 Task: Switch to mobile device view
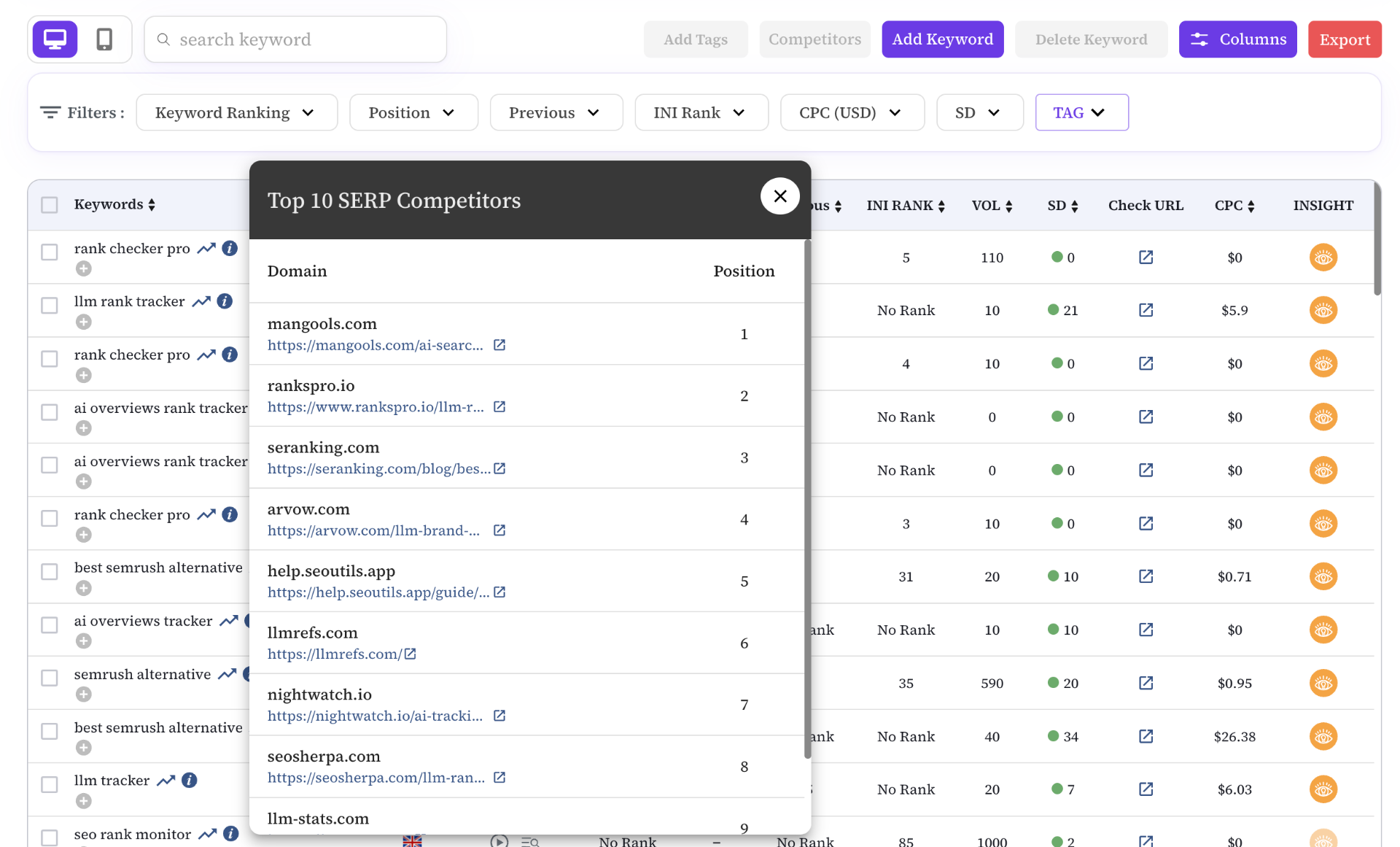click(104, 39)
